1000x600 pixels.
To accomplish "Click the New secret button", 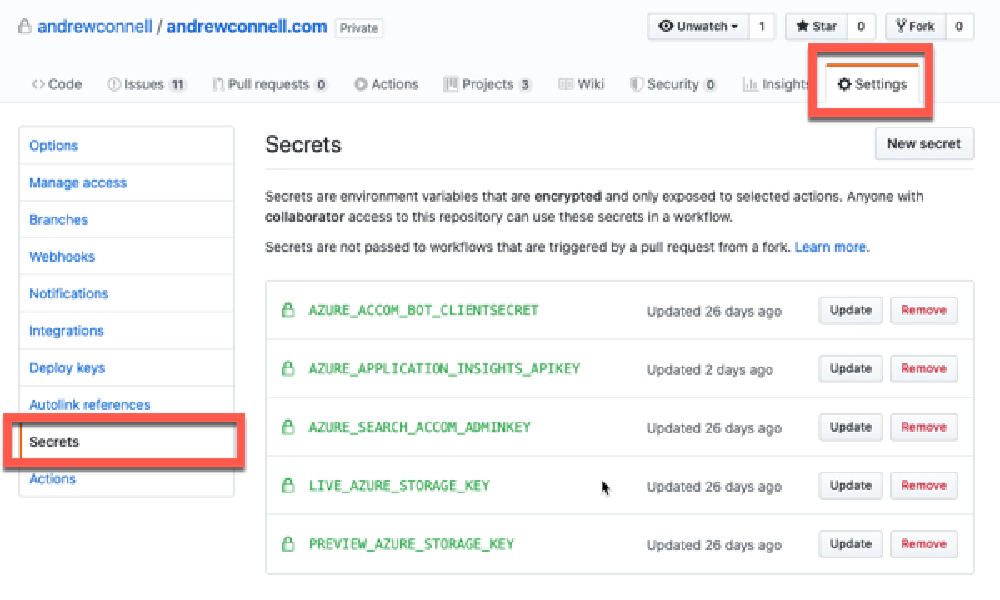I will click(924, 143).
